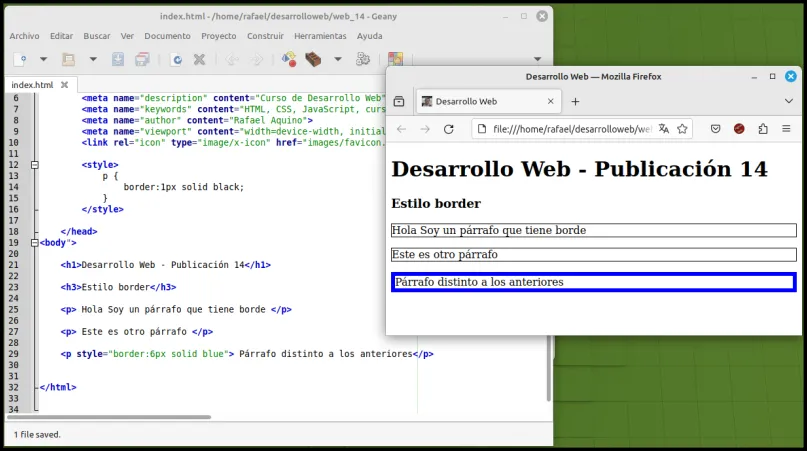Image resolution: width=807 pixels, height=451 pixels.
Task: Open the Buscar menu
Action: [x=97, y=36]
